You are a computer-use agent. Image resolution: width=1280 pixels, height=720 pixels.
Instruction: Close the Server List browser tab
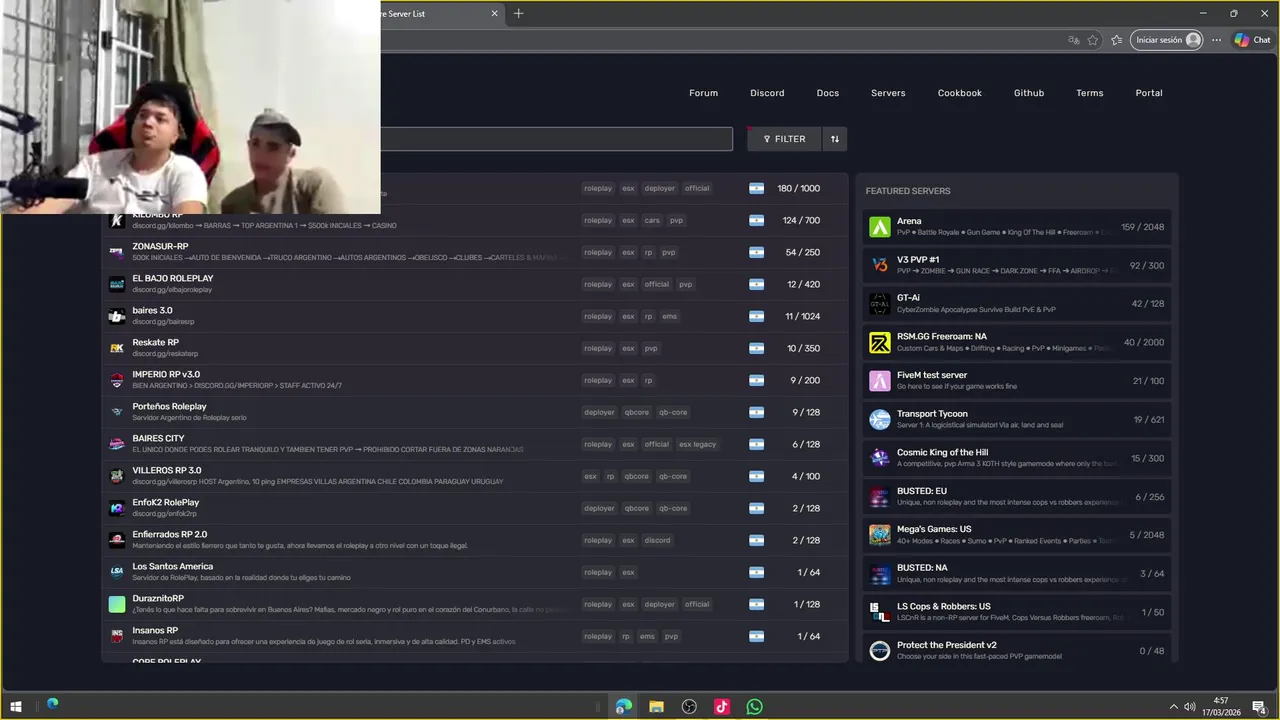[x=494, y=14]
